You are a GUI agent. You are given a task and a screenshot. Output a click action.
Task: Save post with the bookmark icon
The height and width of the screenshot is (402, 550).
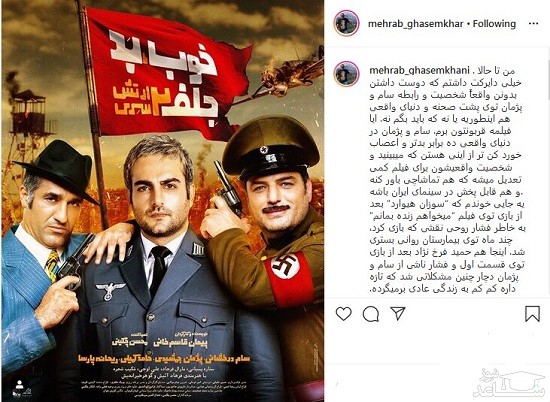(532, 314)
